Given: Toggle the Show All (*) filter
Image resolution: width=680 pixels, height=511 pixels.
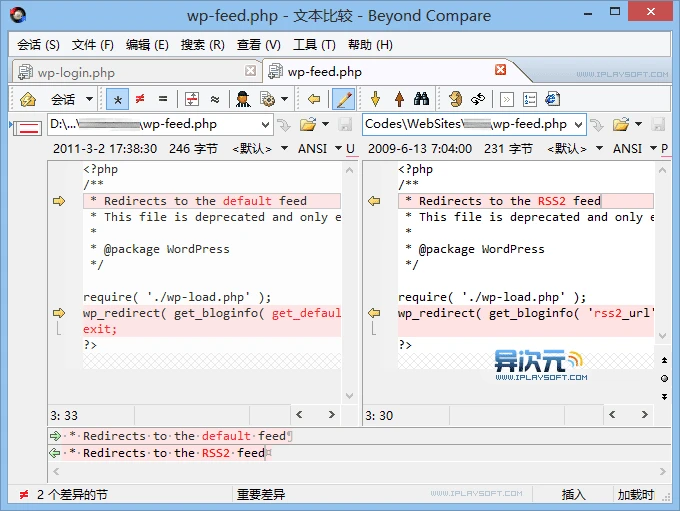Looking at the screenshot, I should (x=118, y=99).
